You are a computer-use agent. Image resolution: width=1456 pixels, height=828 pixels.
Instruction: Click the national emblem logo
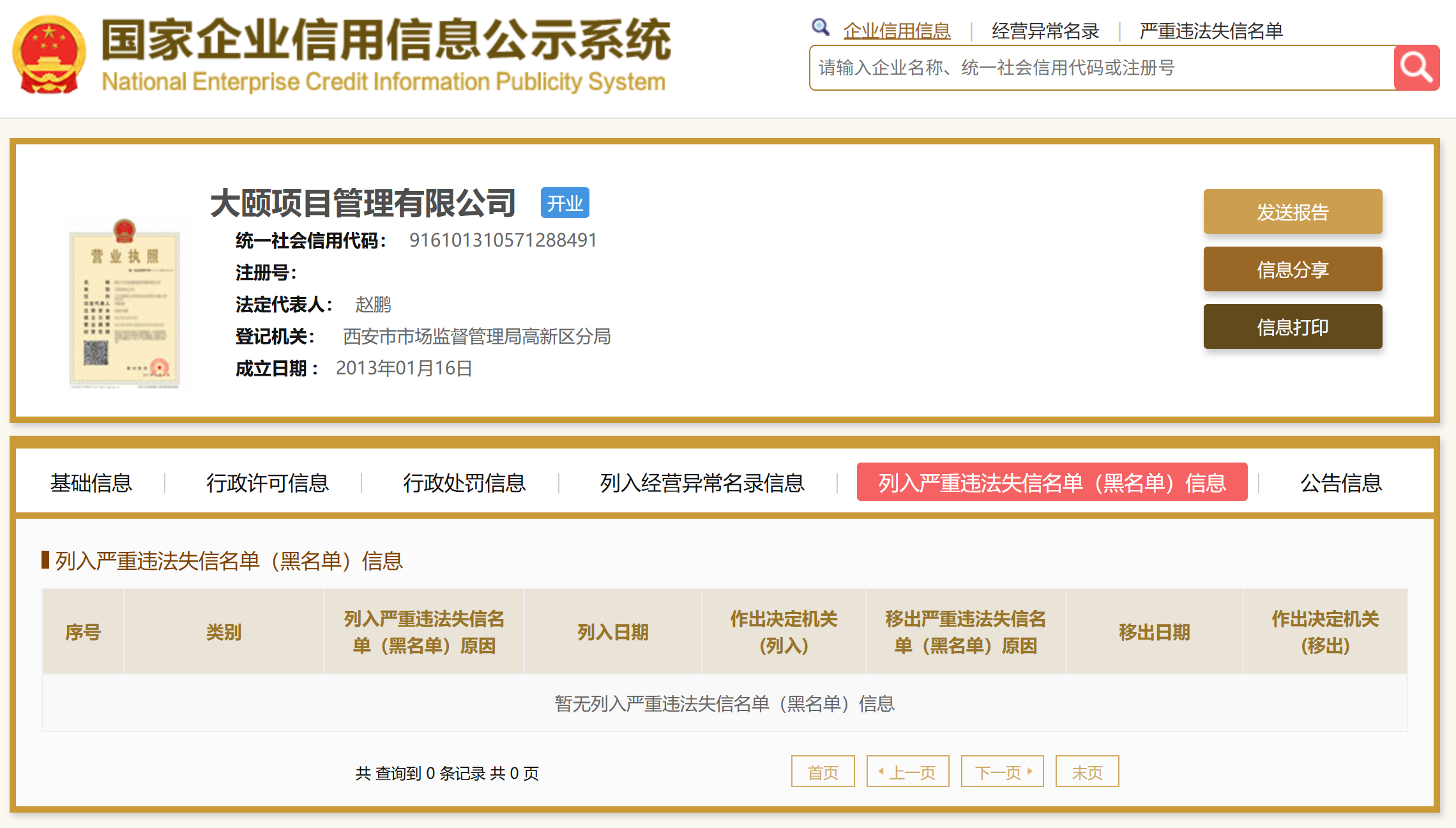(49, 55)
